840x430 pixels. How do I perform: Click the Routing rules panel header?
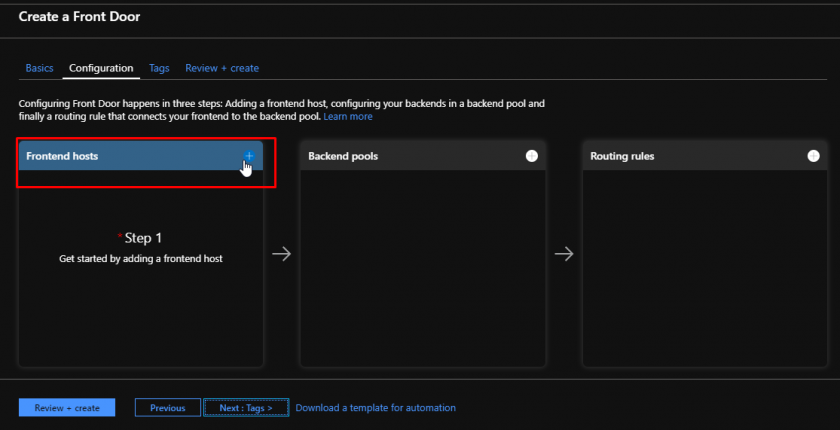pos(705,156)
